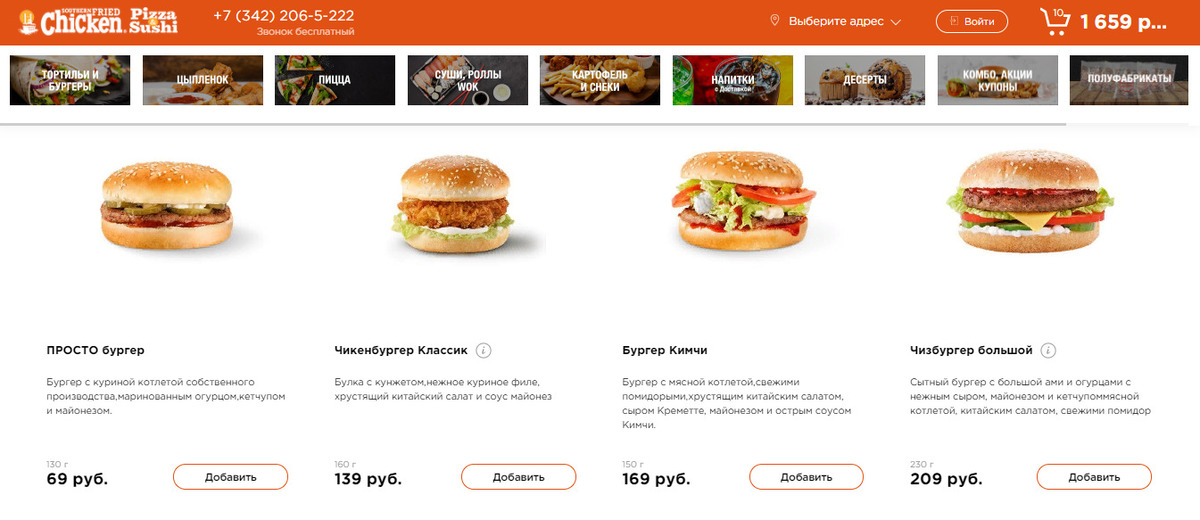Show info for Чикенбургер Классик

click(x=483, y=350)
